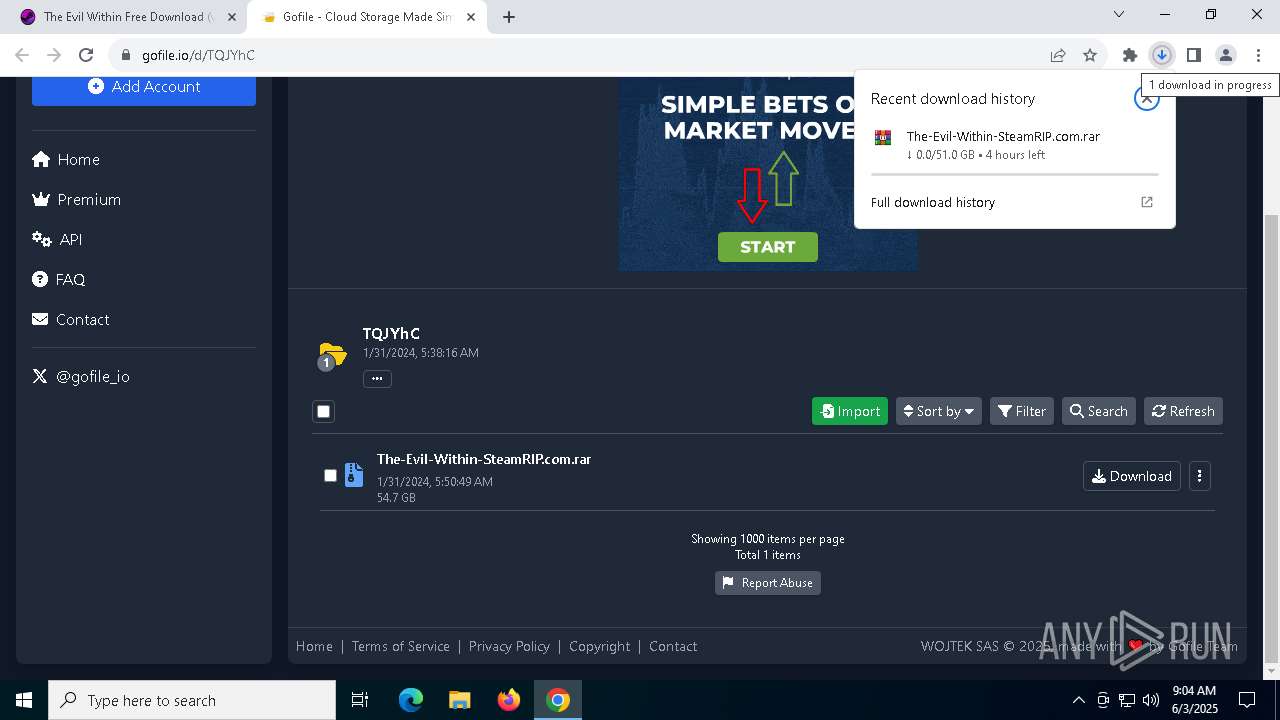Bookmark this page with star icon
This screenshot has height=720, width=1280.
(1090, 55)
